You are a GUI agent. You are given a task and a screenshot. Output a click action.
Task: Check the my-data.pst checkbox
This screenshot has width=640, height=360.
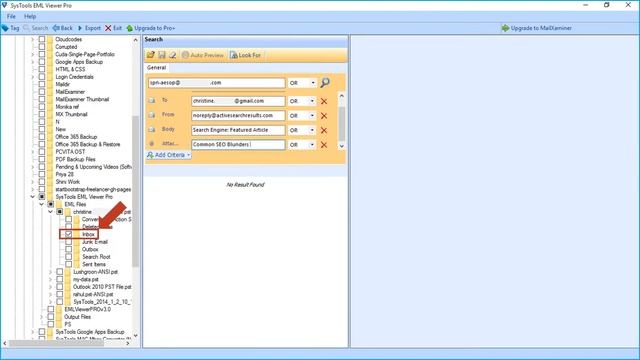(x=60, y=279)
